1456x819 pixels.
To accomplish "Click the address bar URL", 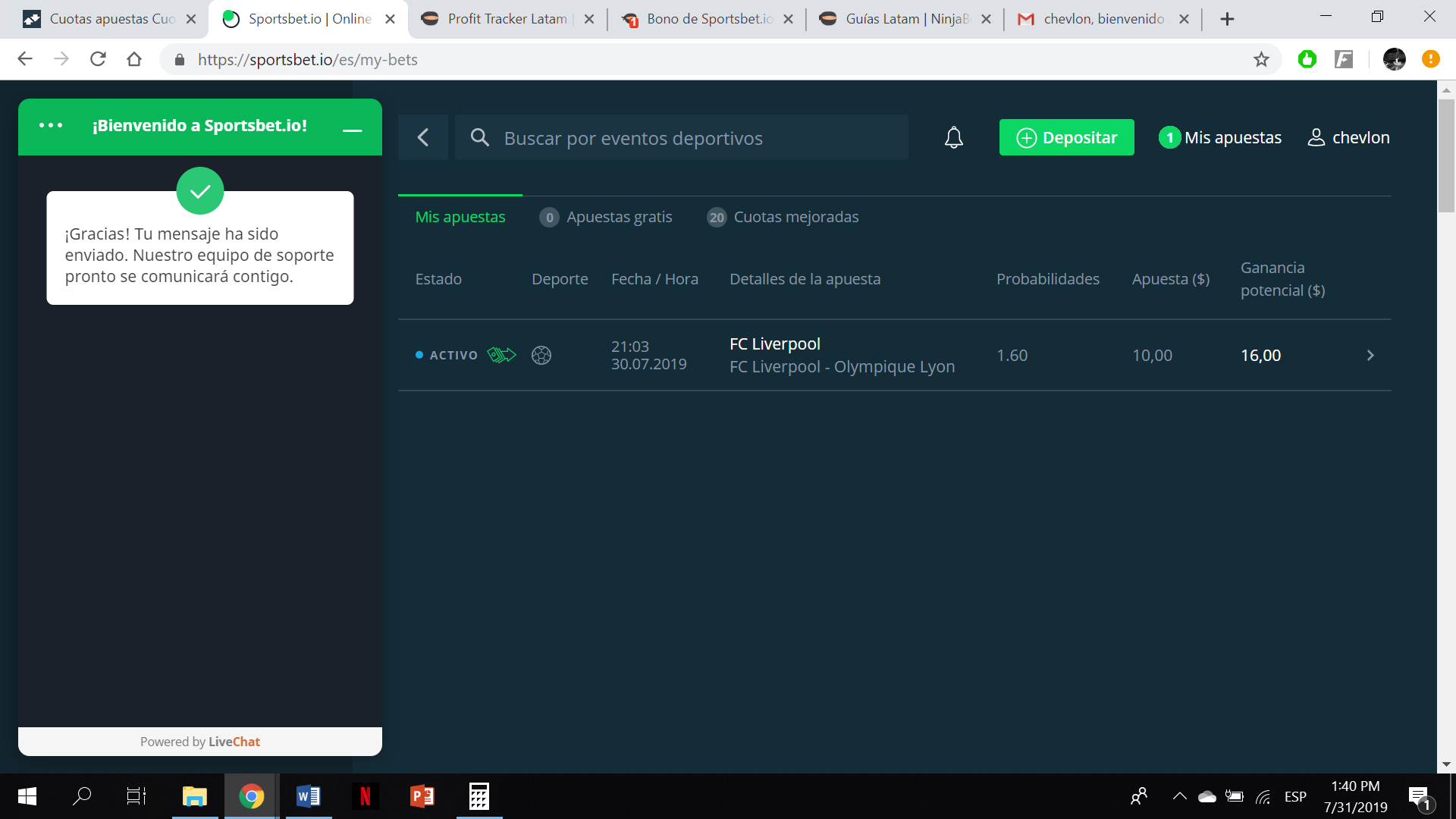I will click(x=307, y=59).
